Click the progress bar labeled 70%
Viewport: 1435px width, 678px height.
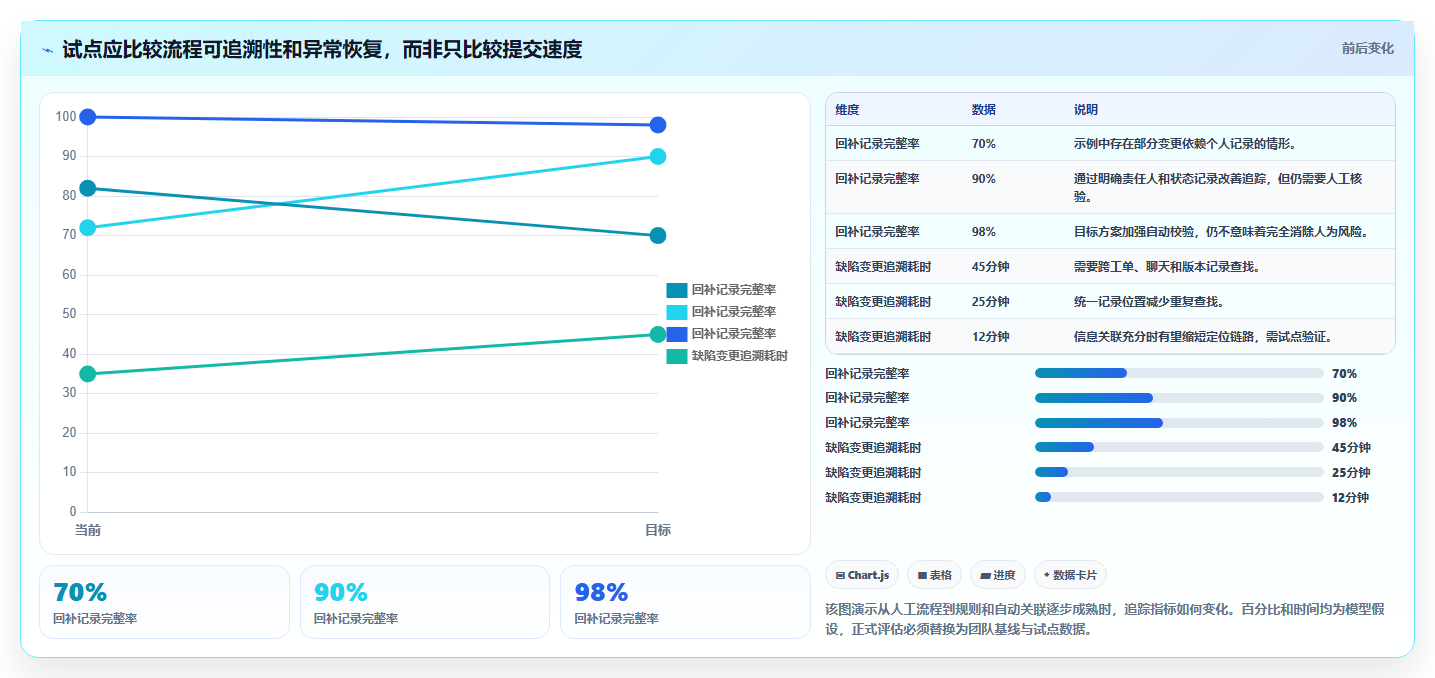[x=1179, y=373]
